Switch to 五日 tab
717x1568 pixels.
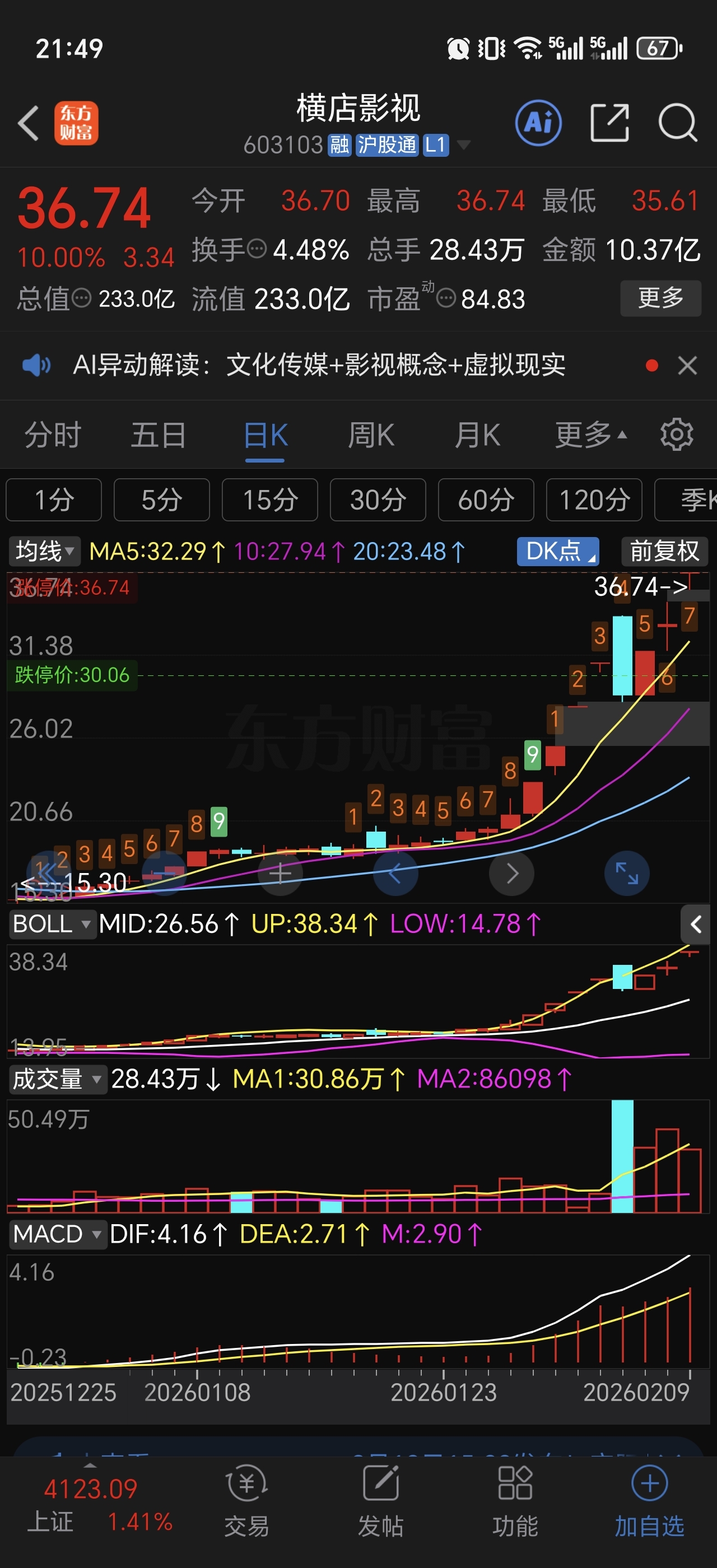159,435
